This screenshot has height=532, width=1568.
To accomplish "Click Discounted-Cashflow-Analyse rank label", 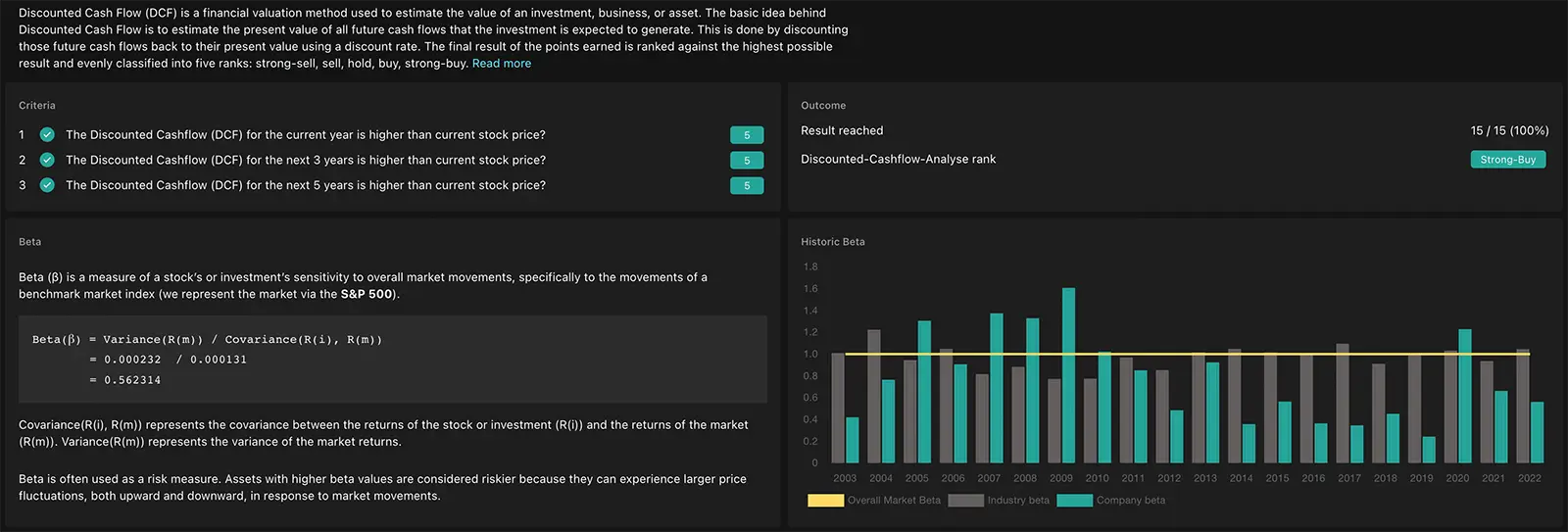I will (898, 160).
